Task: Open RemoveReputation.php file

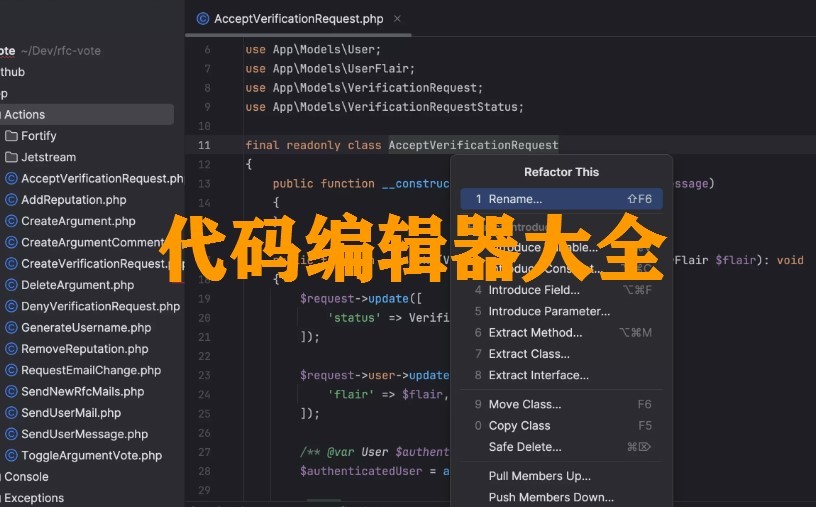Action: pos(84,349)
